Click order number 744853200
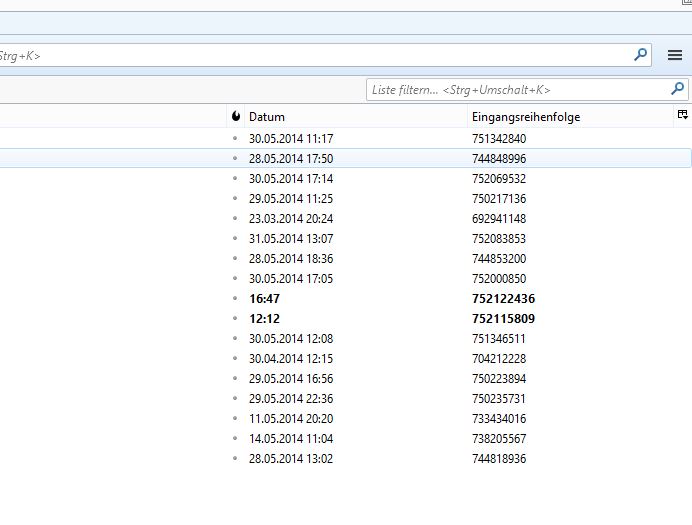The image size is (692, 525). click(499, 259)
